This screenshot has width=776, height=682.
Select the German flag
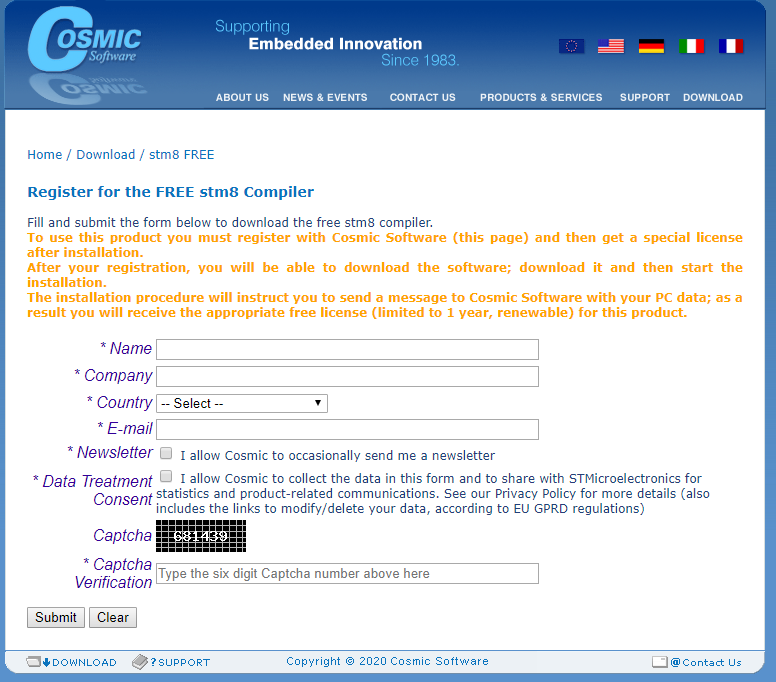point(651,46)
